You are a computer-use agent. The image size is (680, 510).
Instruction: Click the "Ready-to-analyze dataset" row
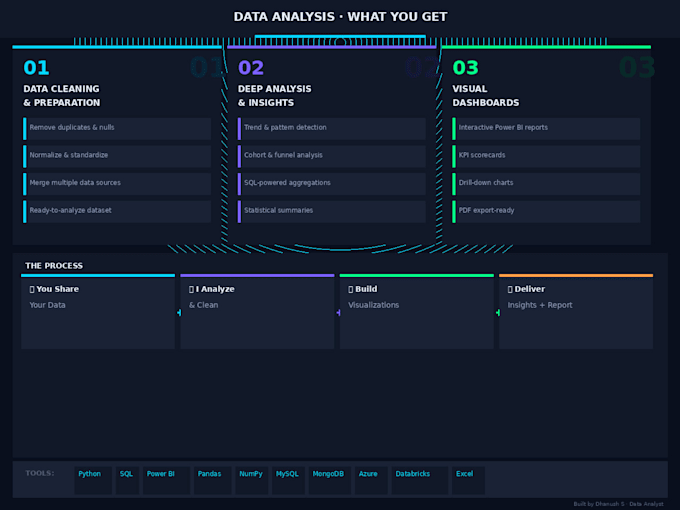117,212
